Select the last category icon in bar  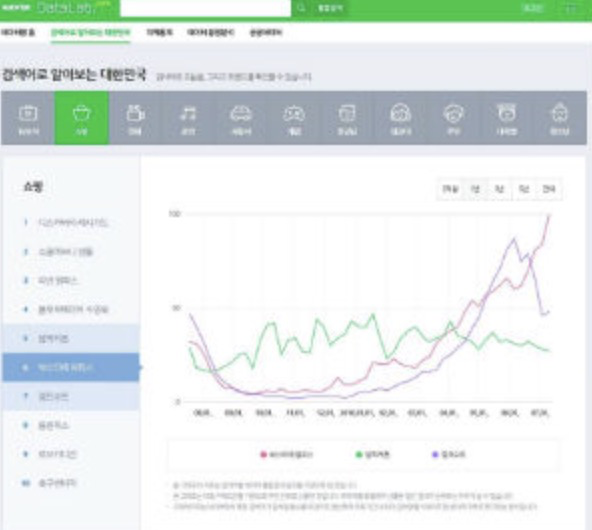(560, 118)
